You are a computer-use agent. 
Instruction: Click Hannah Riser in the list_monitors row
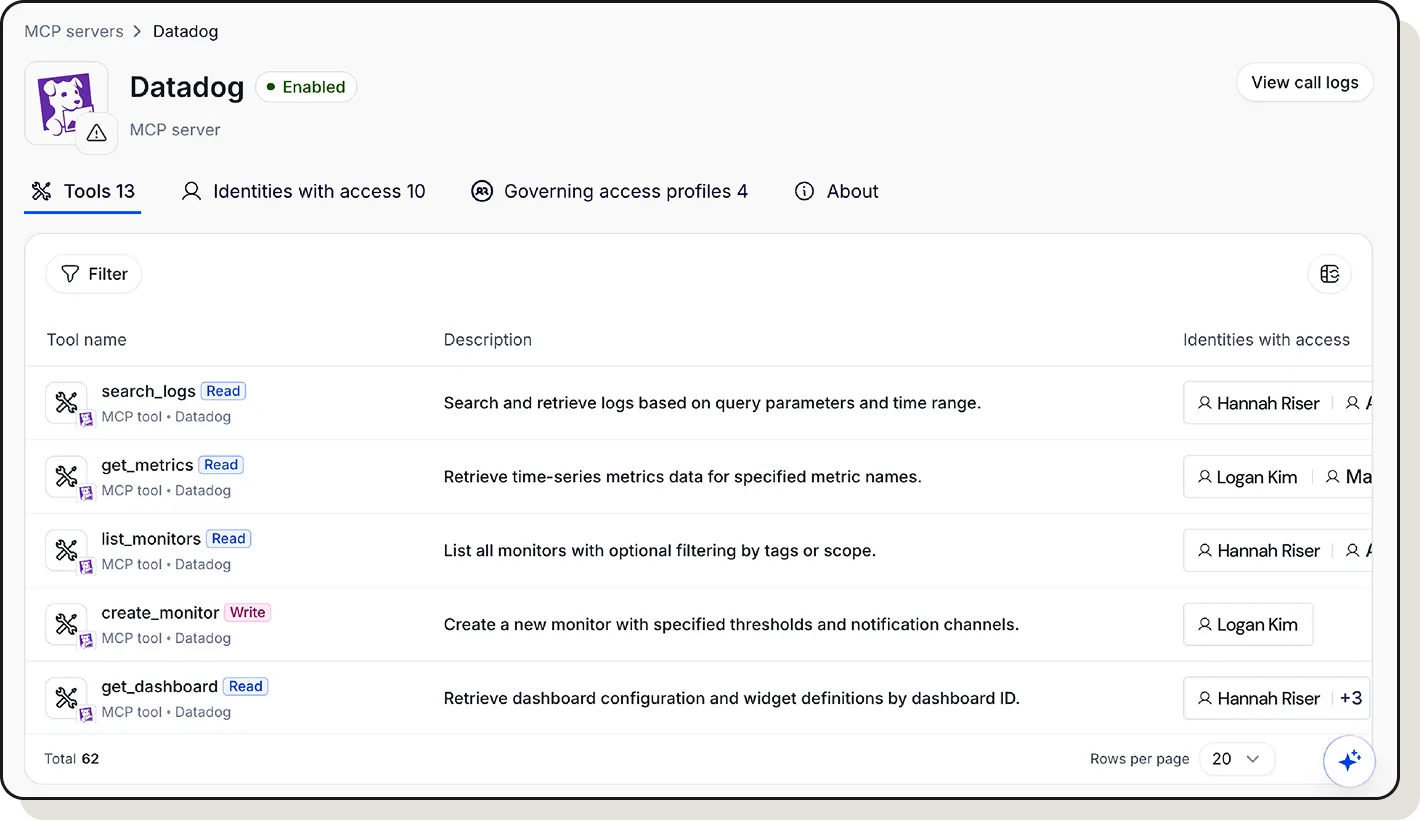pyautogui.click(x=1258, y=551)
